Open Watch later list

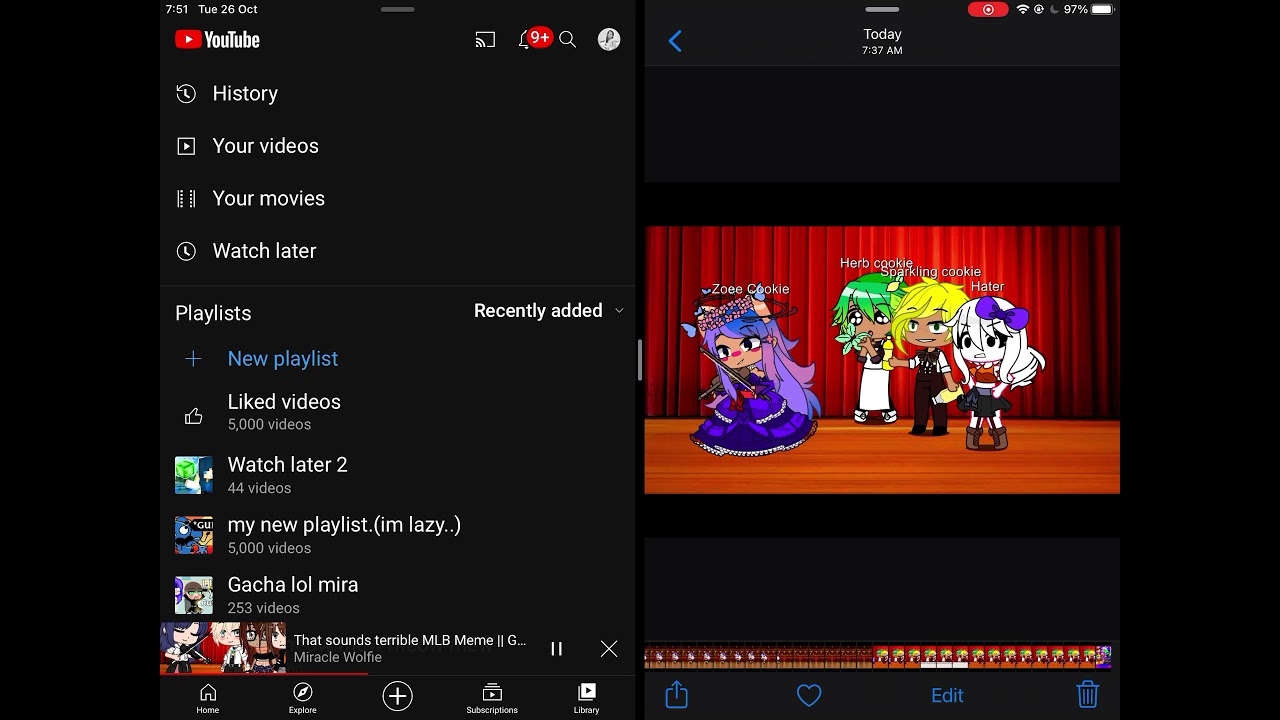[x=397, y=251]
